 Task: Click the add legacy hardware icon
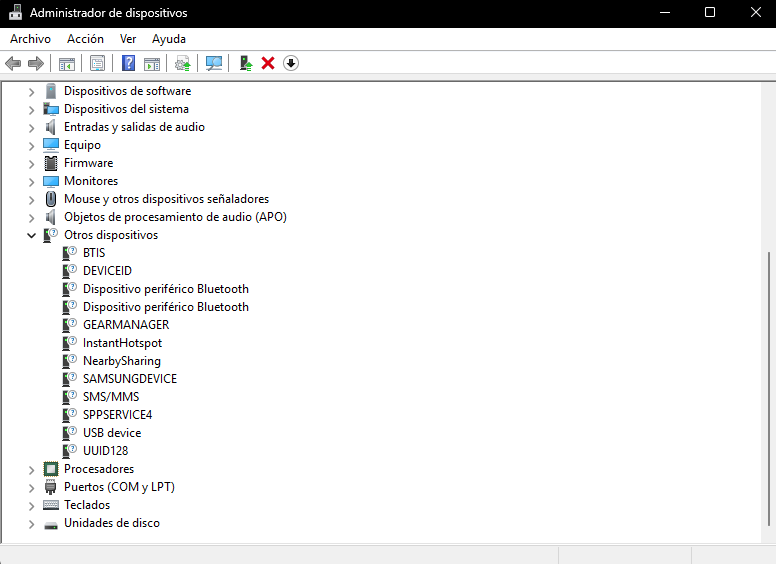245,63
